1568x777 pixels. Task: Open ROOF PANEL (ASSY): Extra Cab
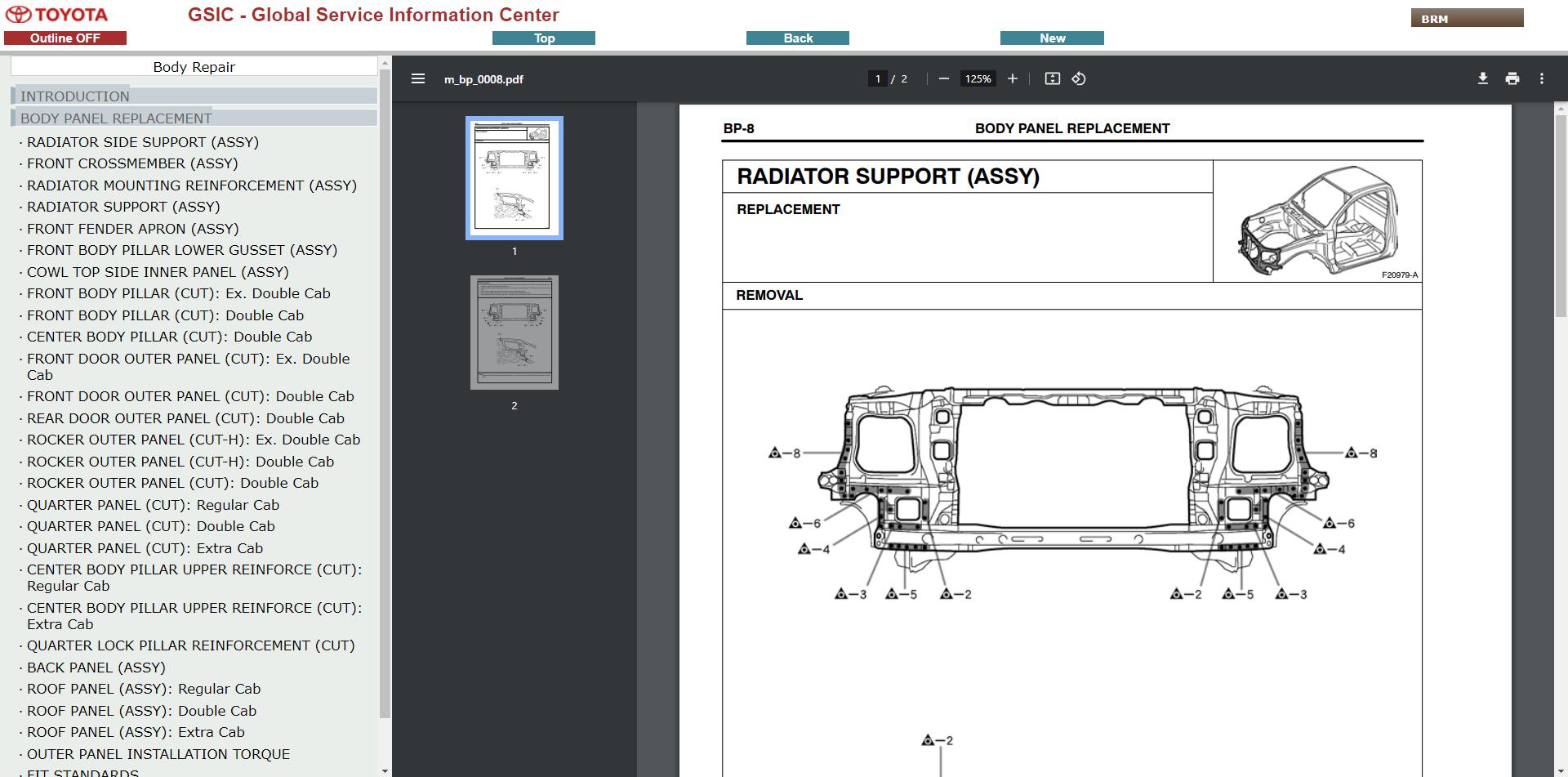pos(136,732)
